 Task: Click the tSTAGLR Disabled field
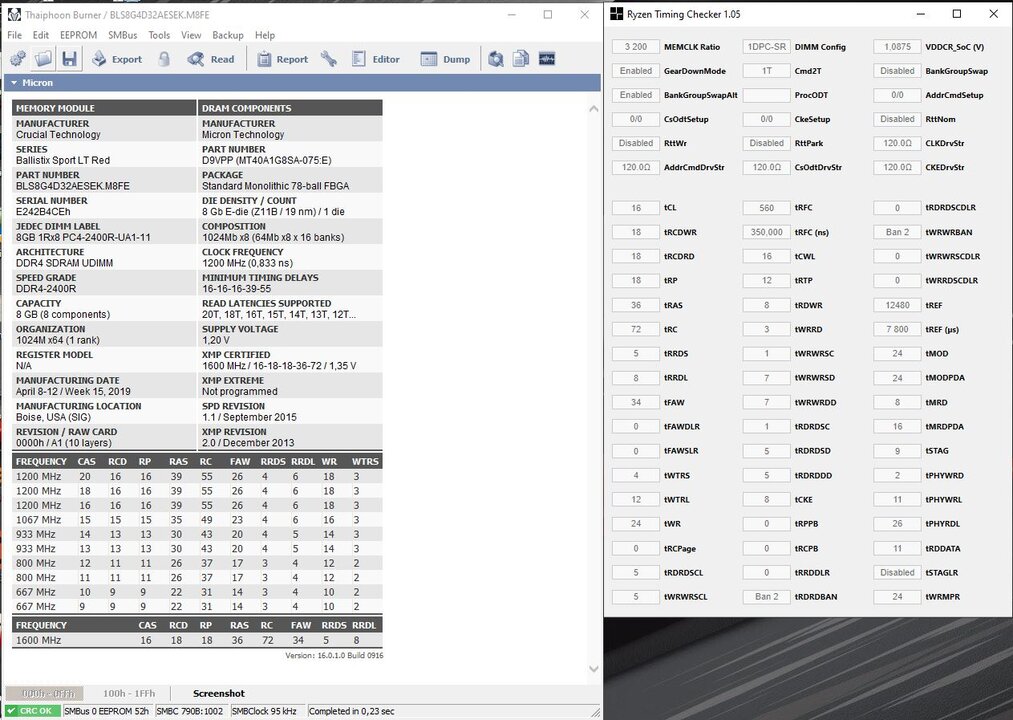coord(897,572)
